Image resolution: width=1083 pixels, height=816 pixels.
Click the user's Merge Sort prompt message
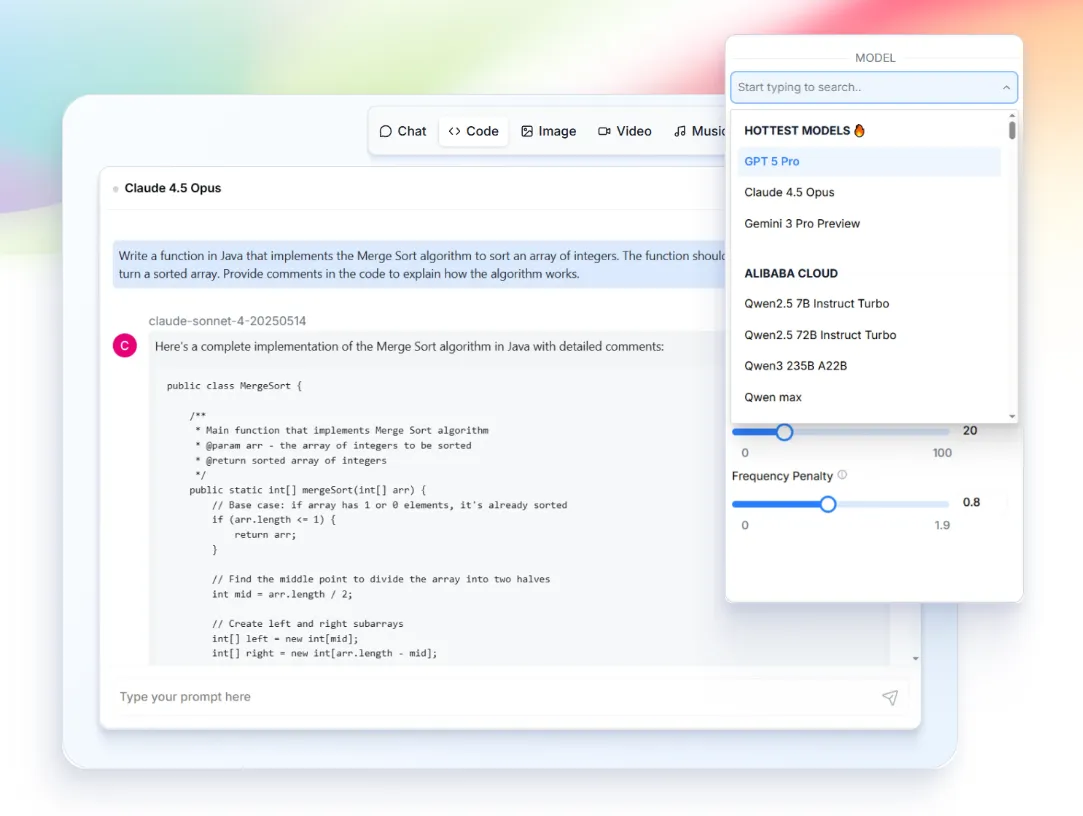click(421, 265)
